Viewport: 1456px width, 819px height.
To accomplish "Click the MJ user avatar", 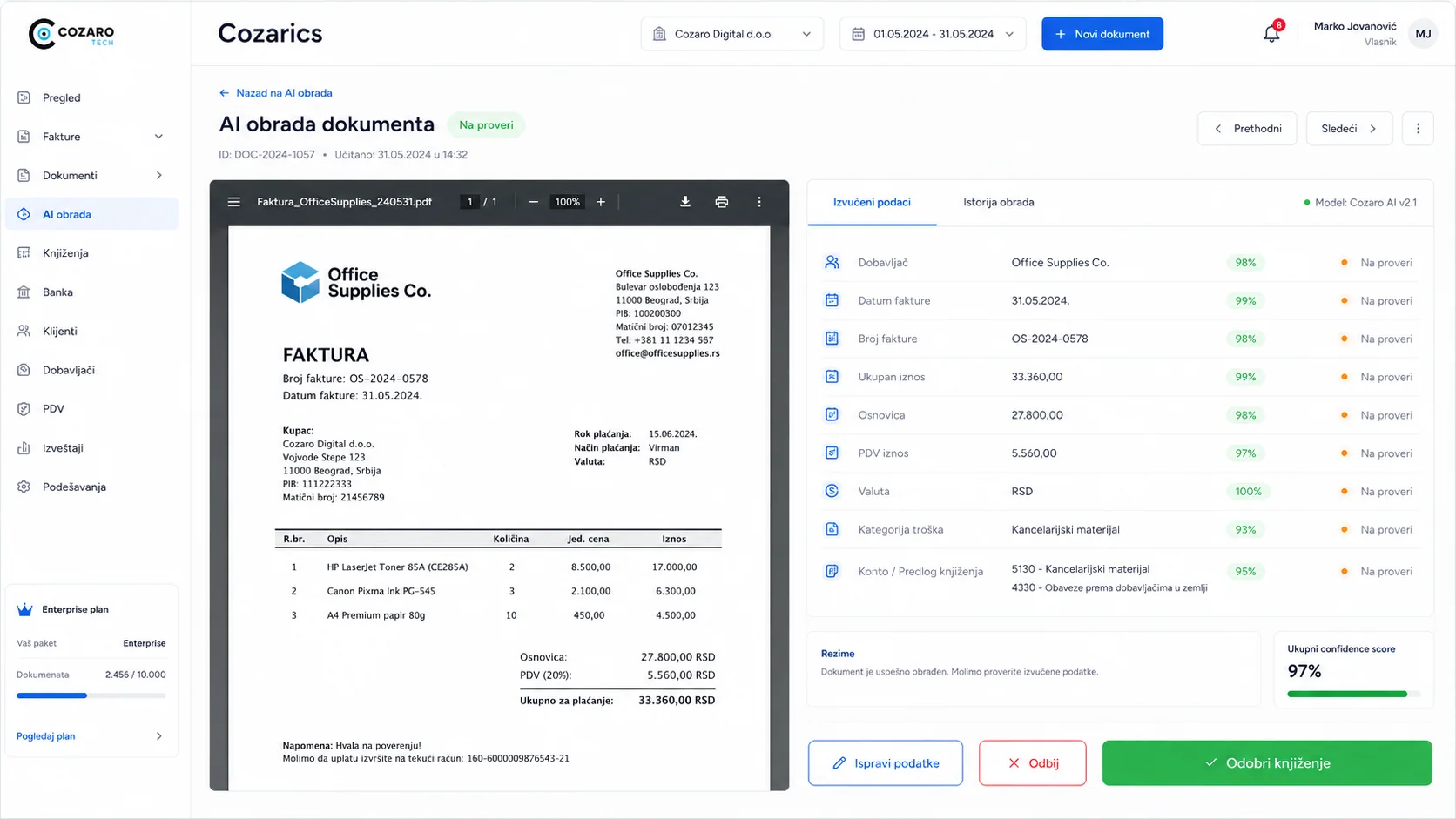I will (x=1423, y=34).
